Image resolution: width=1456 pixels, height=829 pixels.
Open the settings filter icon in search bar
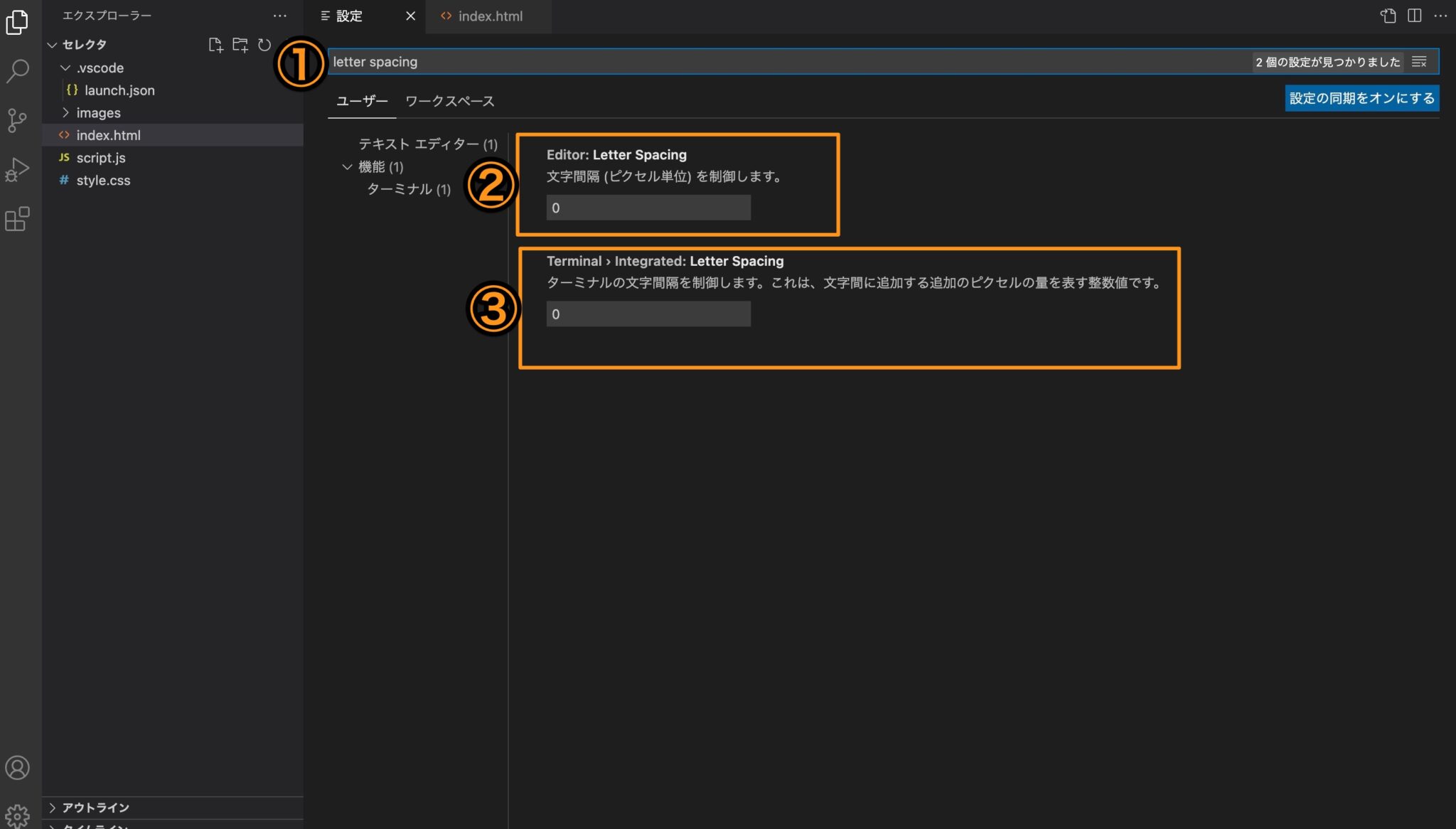pyautogui.click(x=1420, y=62)
